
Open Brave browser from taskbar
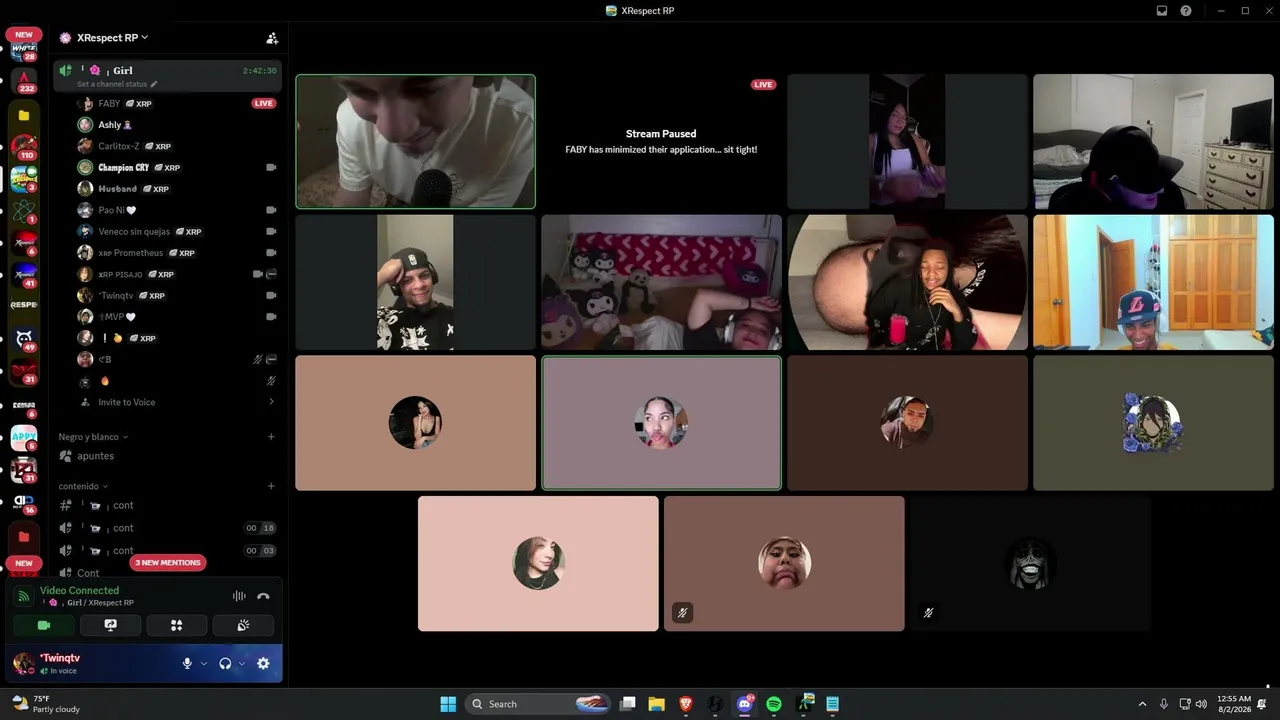click(x=686, y=704)
